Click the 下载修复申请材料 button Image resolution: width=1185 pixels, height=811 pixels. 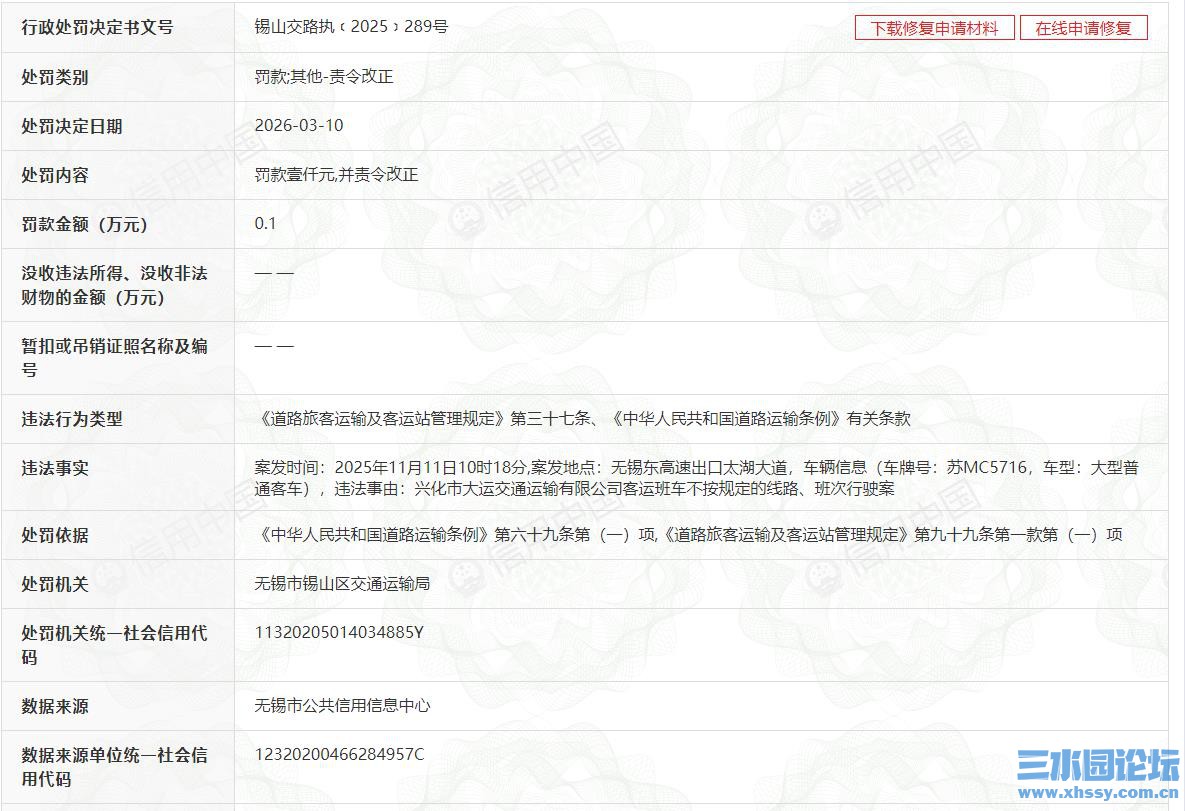[x=932, y=27]
